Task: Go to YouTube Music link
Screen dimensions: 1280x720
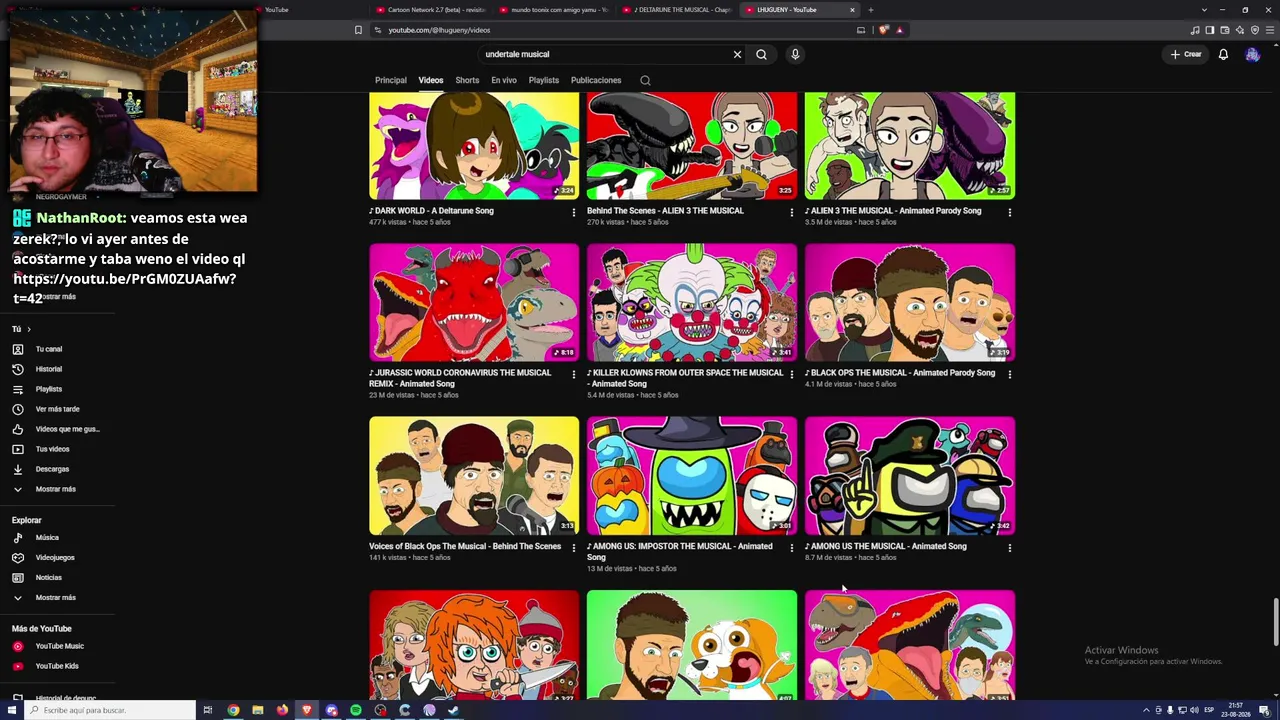Action: point(59,646)
